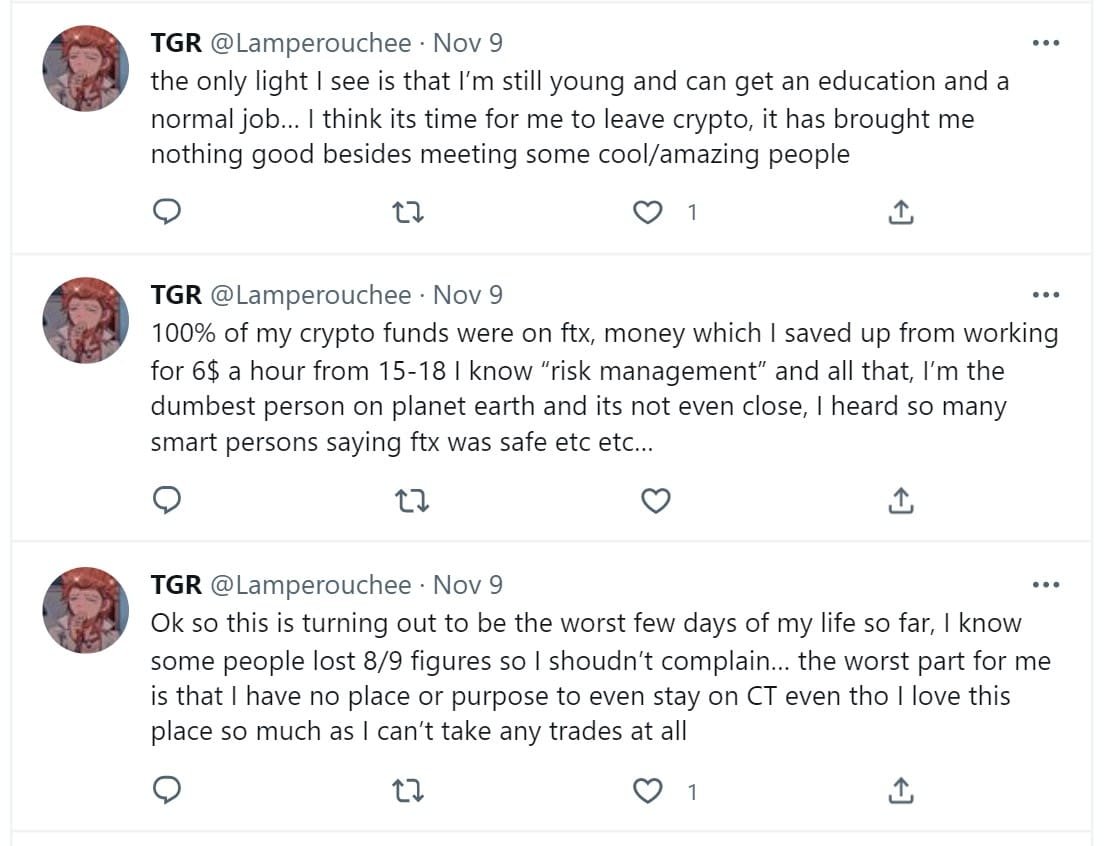Share the '100% of my crypto funds' tweet
Image resolution: width=1105 pixels, height=846 pixels.
coord(900,500)
